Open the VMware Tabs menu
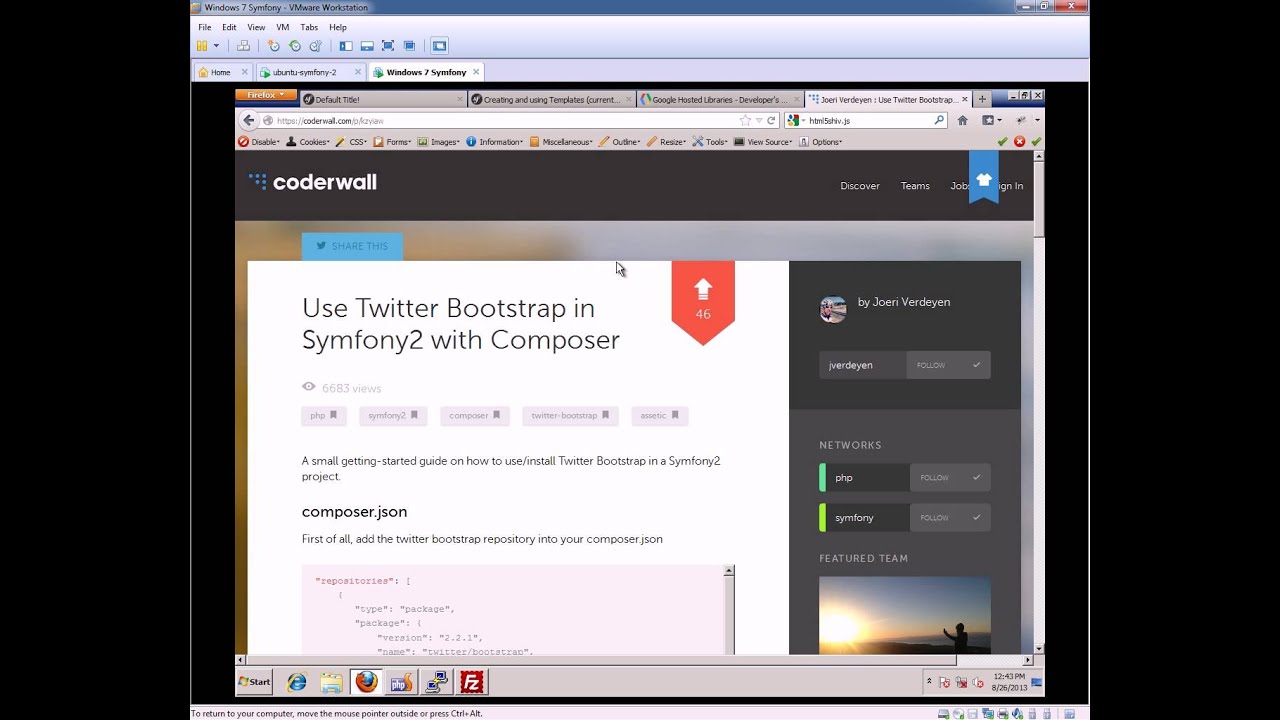Viewport: 1280px width, 720px height. (309, 27)
